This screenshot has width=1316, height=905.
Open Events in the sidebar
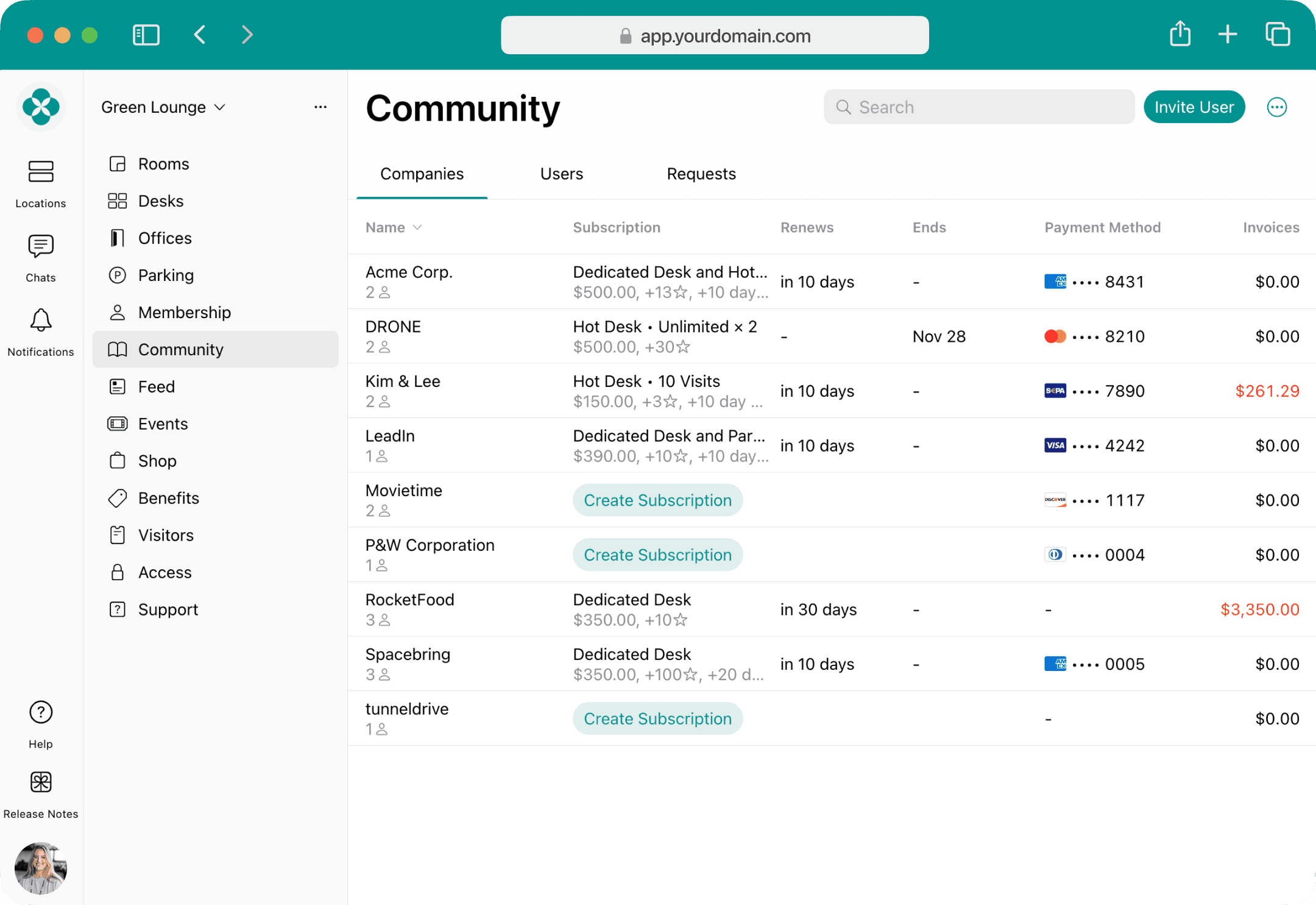coord(215,424)
